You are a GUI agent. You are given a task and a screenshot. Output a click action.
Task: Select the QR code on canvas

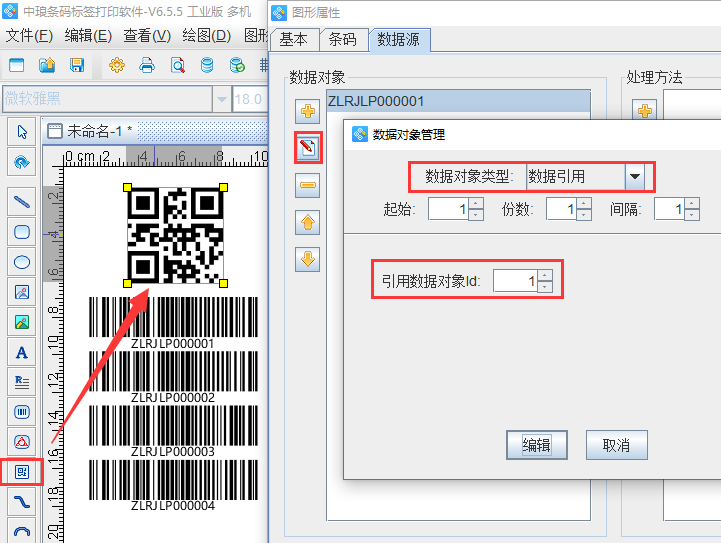175,235
